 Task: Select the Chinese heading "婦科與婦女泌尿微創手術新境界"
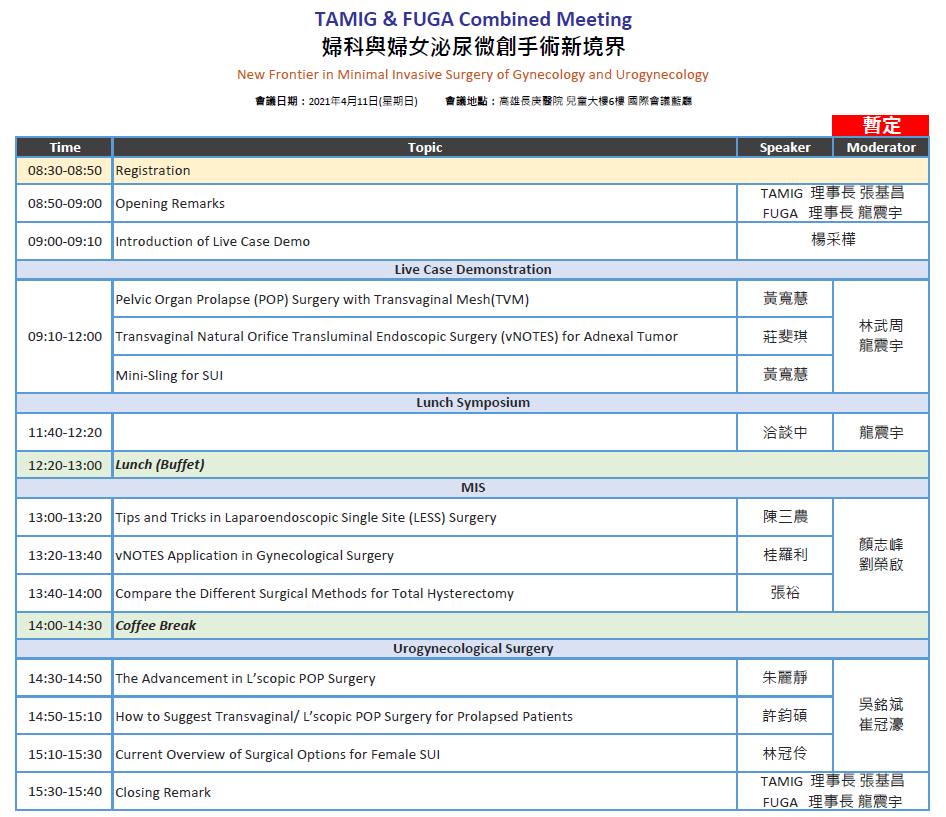point(473,46)
